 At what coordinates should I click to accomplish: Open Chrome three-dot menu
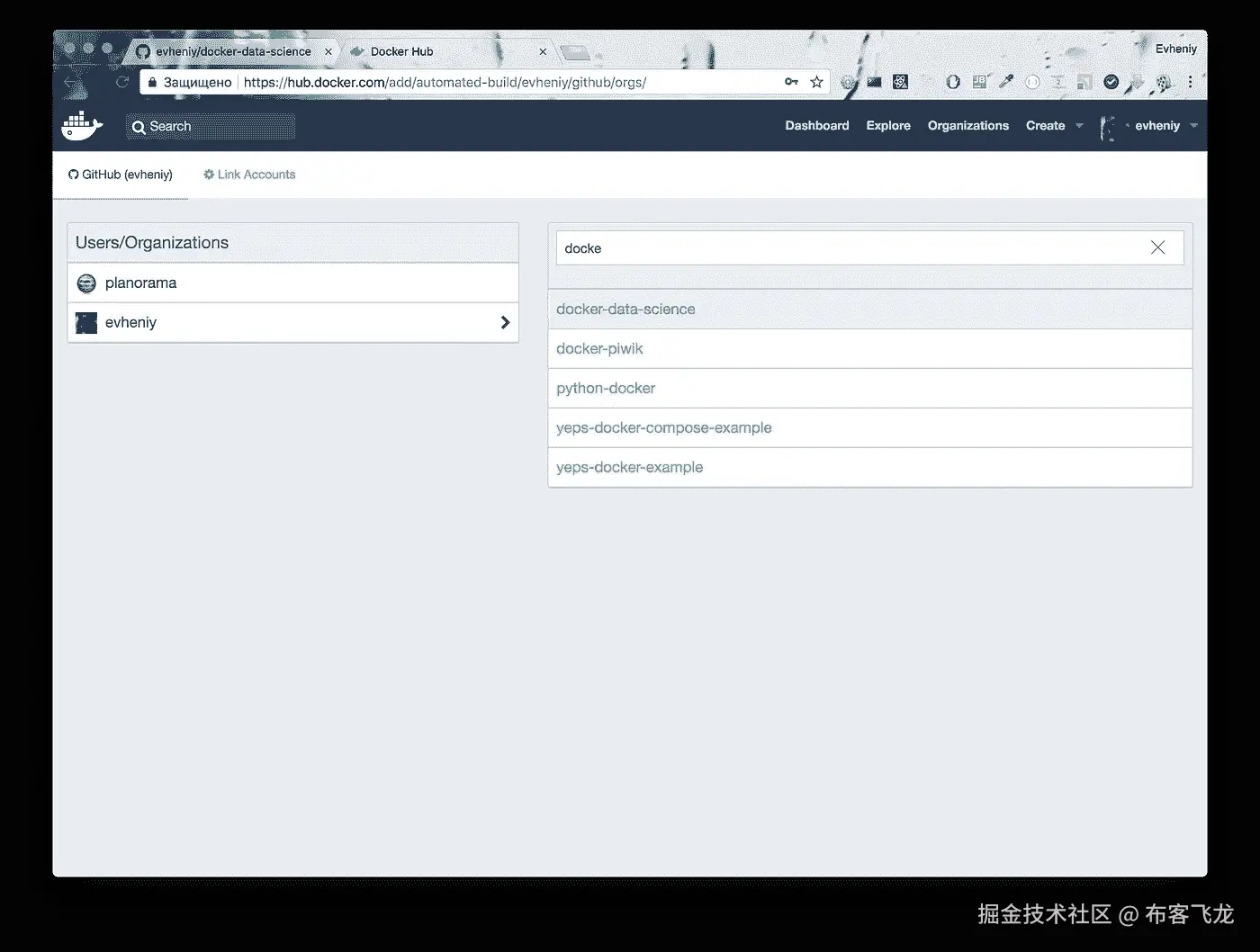click(x=1190, y=82)
